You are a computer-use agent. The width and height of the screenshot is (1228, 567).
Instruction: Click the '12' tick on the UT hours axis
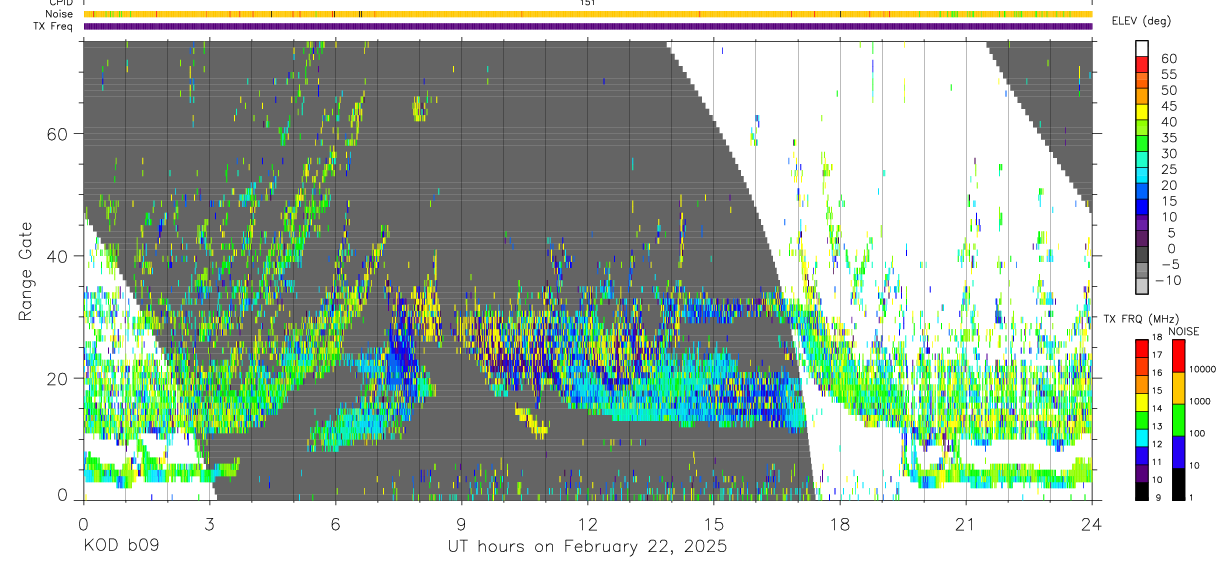(588, 523)
